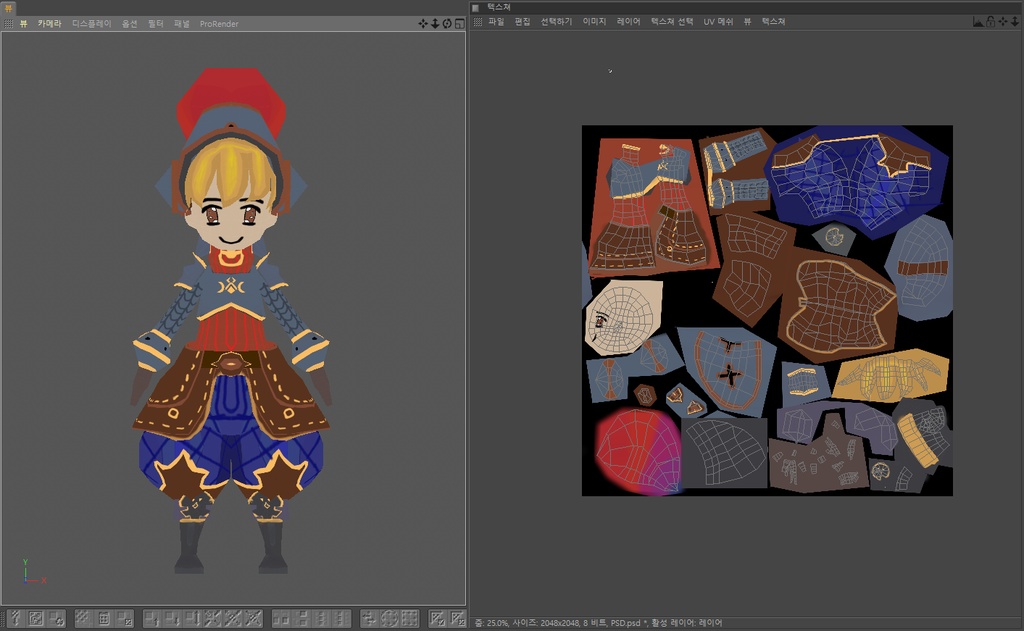Screen dimensions: 1024x631
Task: Open the 옵션 menu
Action: [129, 24]
